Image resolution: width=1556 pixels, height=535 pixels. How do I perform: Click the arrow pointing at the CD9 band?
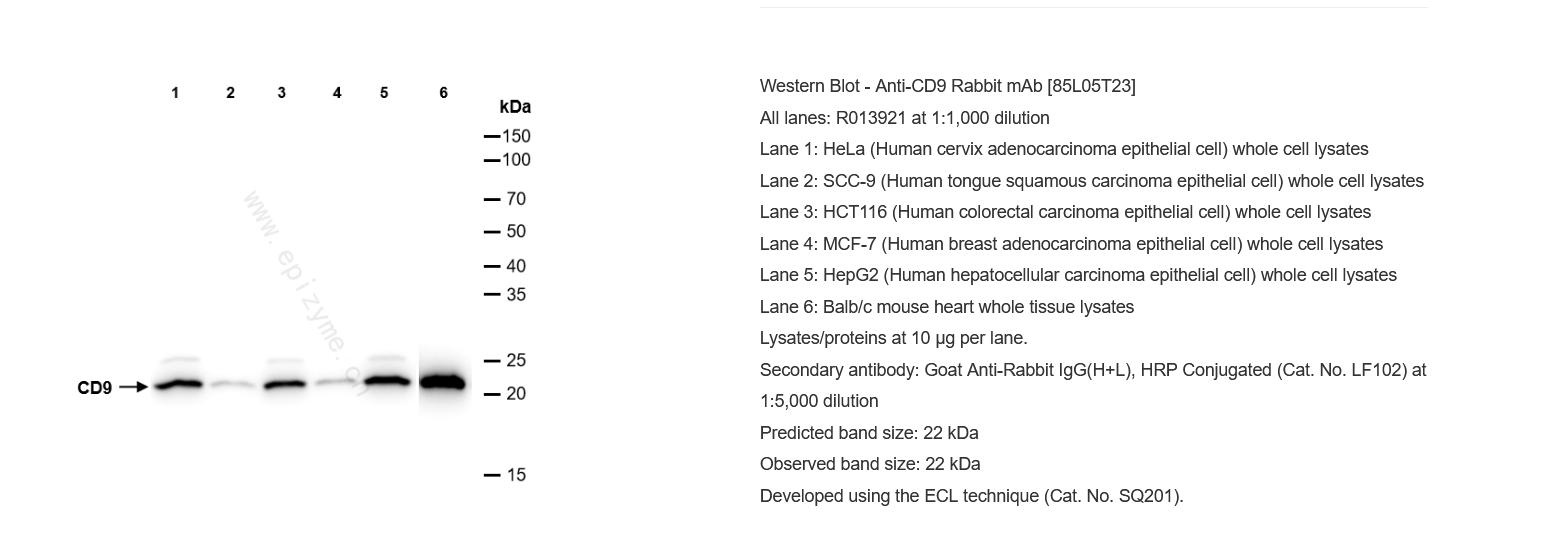133,387
